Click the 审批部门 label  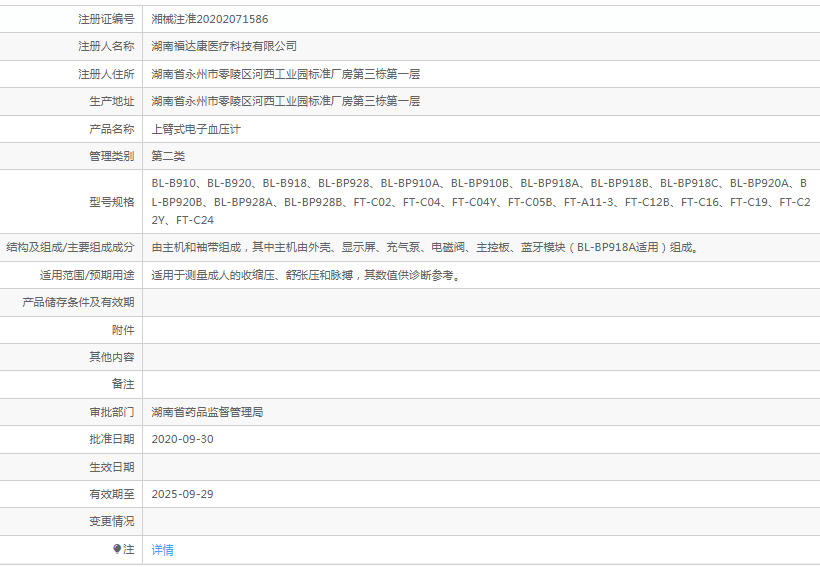[112, 412]
